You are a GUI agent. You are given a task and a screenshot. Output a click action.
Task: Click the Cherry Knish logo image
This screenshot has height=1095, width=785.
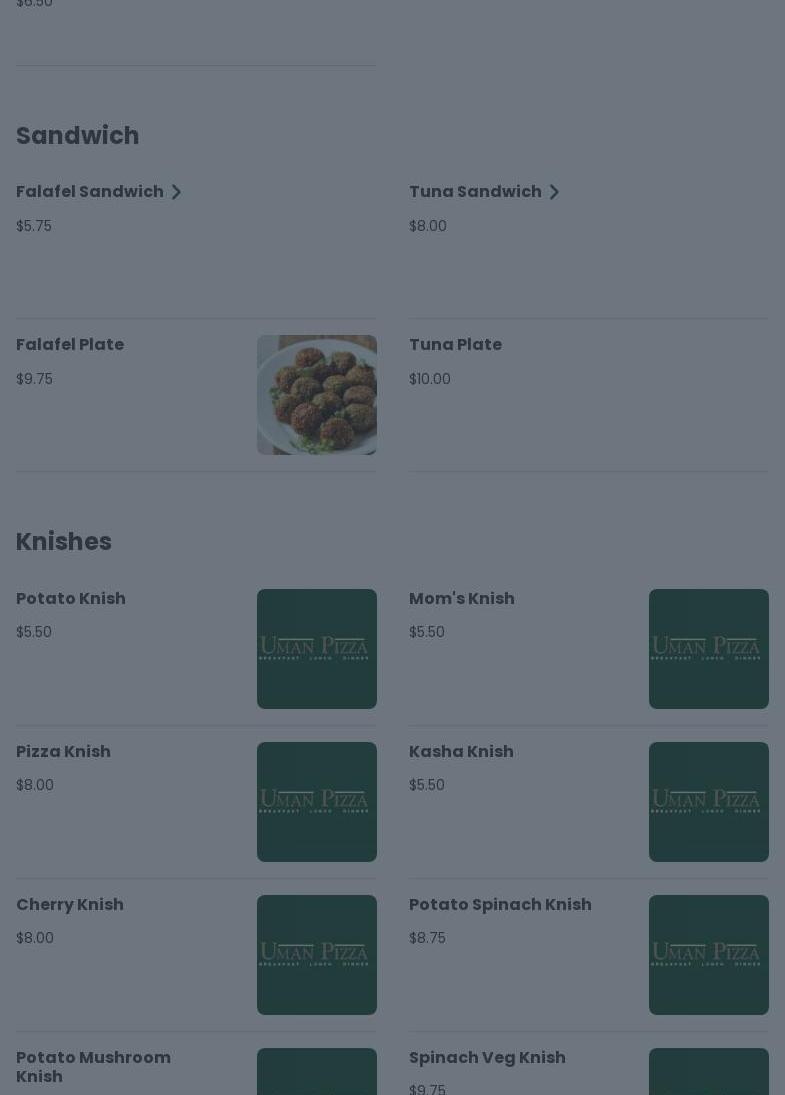[316, 955]
